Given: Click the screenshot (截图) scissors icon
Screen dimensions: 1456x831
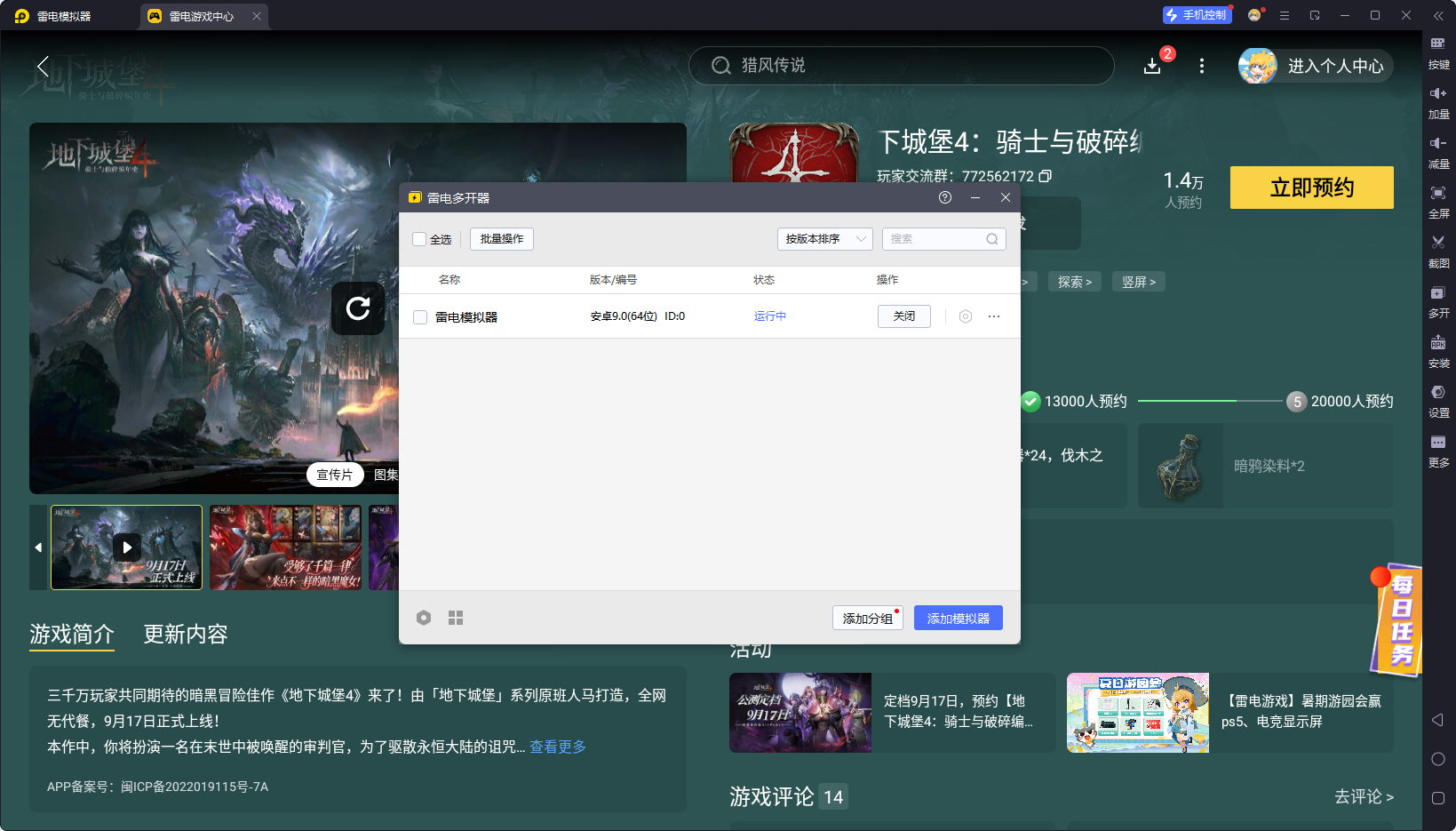Looking at the screenshot, I should (x=1437, y=243).
